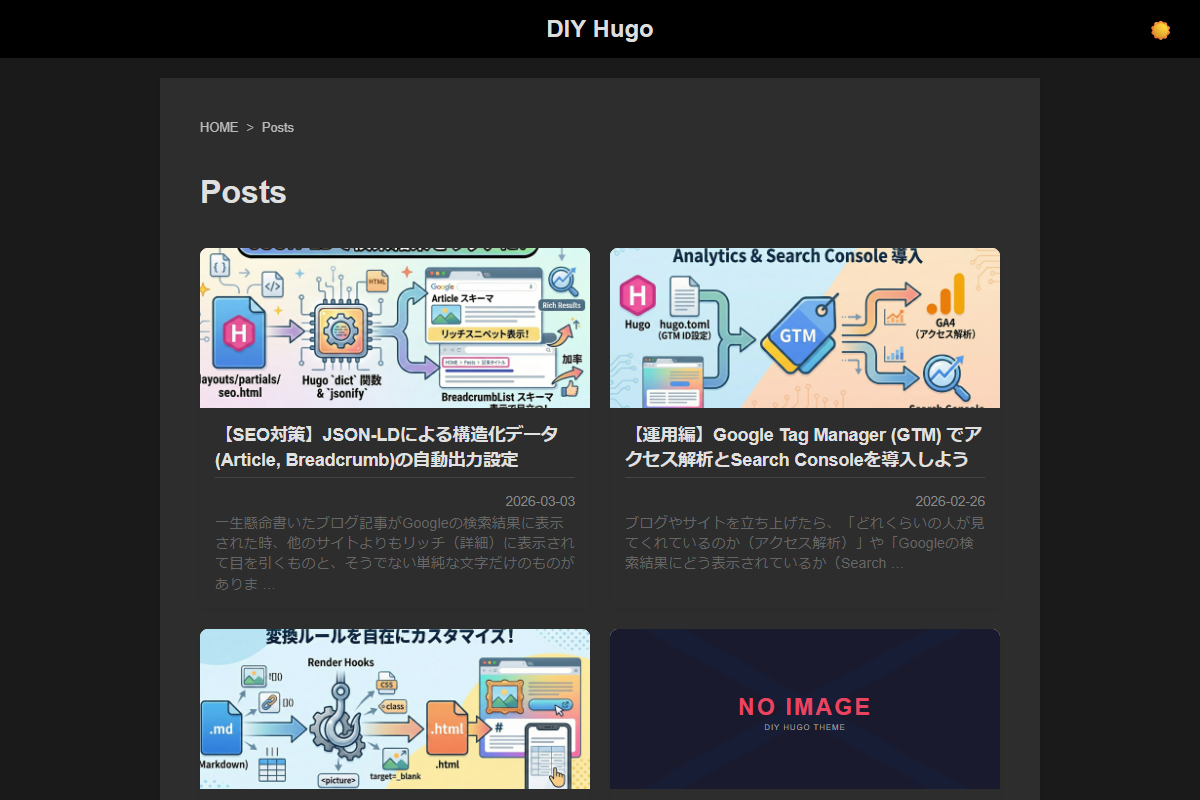The image size is (1200, 800).
Task: Click the orange .html file icon
Action: tap(447, 729)
